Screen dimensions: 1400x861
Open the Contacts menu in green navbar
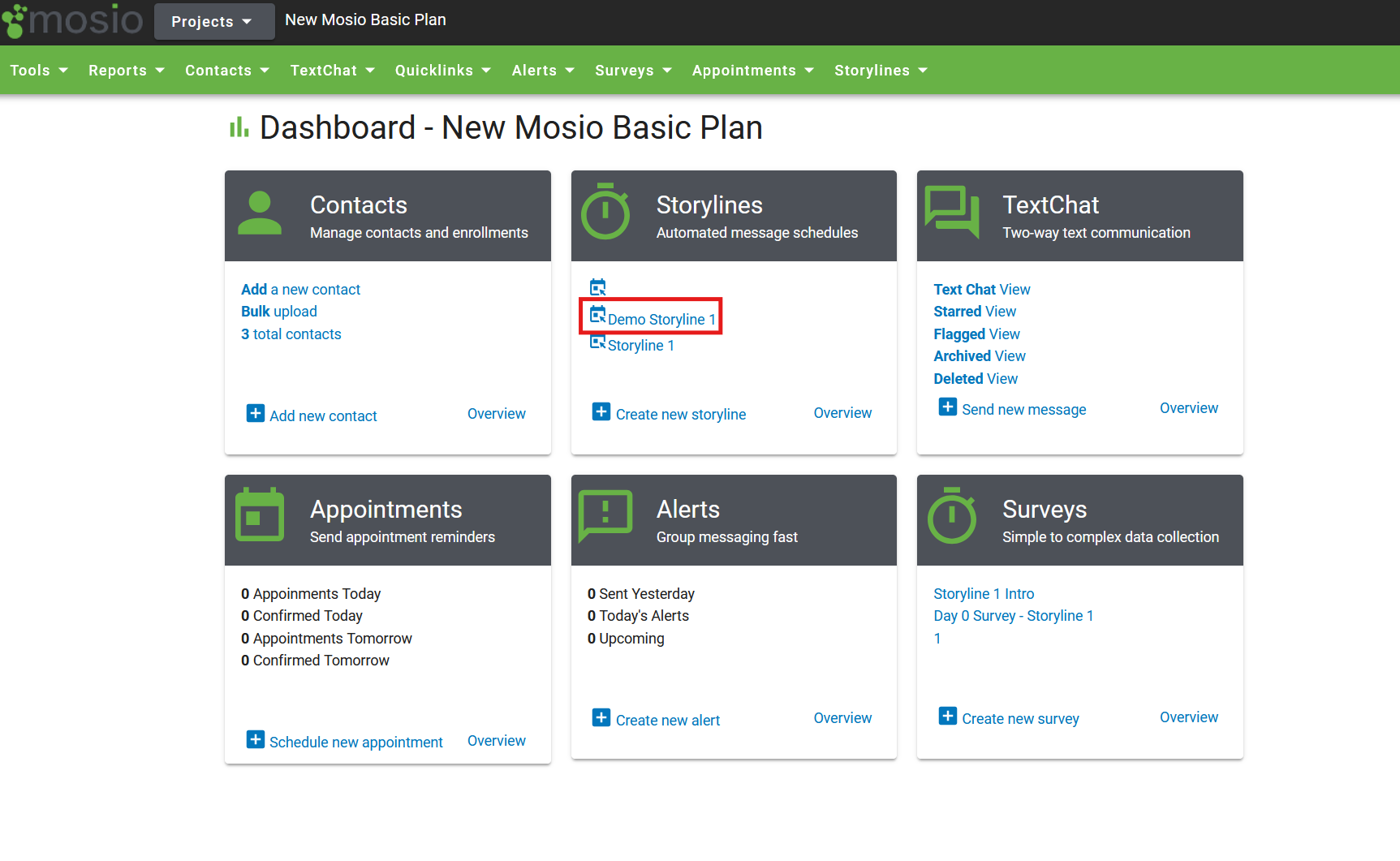227,71
